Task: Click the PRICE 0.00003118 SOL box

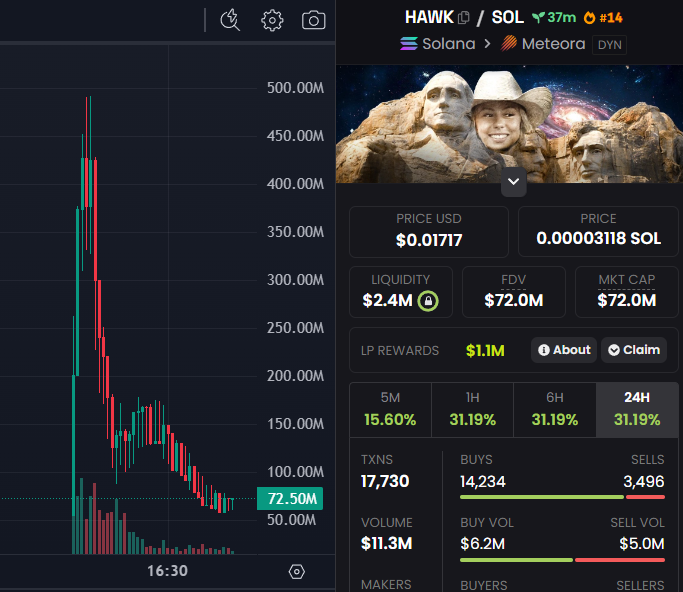Action: [x=598, y=232]
